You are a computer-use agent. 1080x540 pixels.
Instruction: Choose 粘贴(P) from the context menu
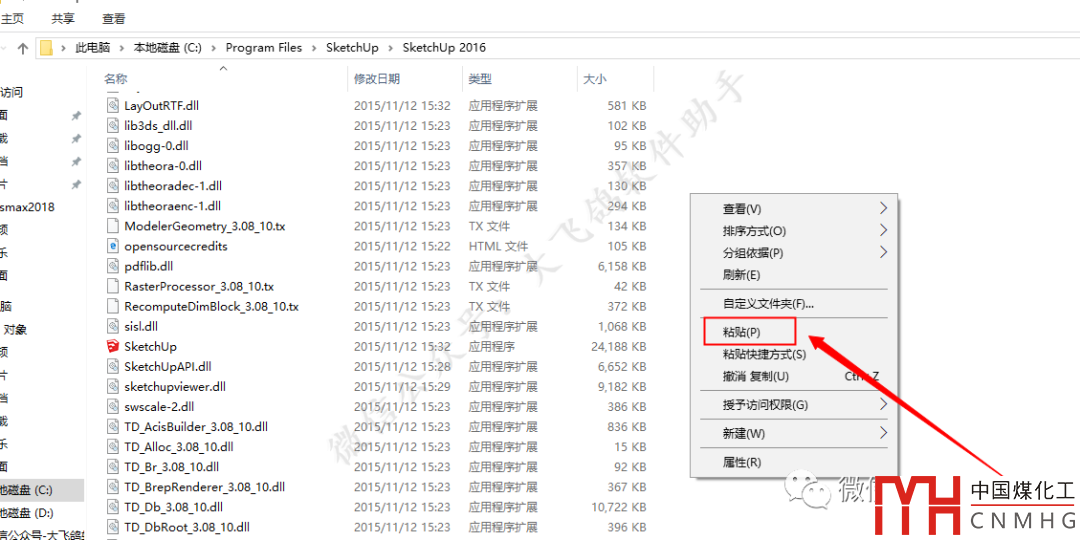point(742,332)
